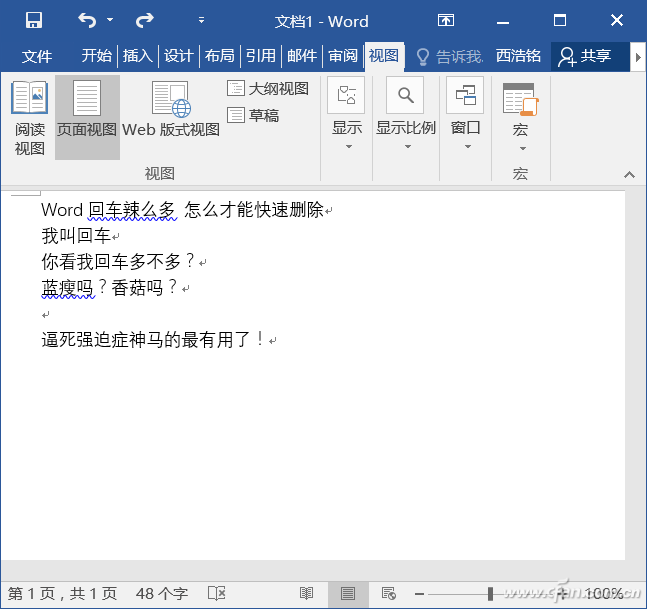This screenshot has width=647, height=609.
Task: Click the zoom slider in status bar
Action: pos(490,593)
